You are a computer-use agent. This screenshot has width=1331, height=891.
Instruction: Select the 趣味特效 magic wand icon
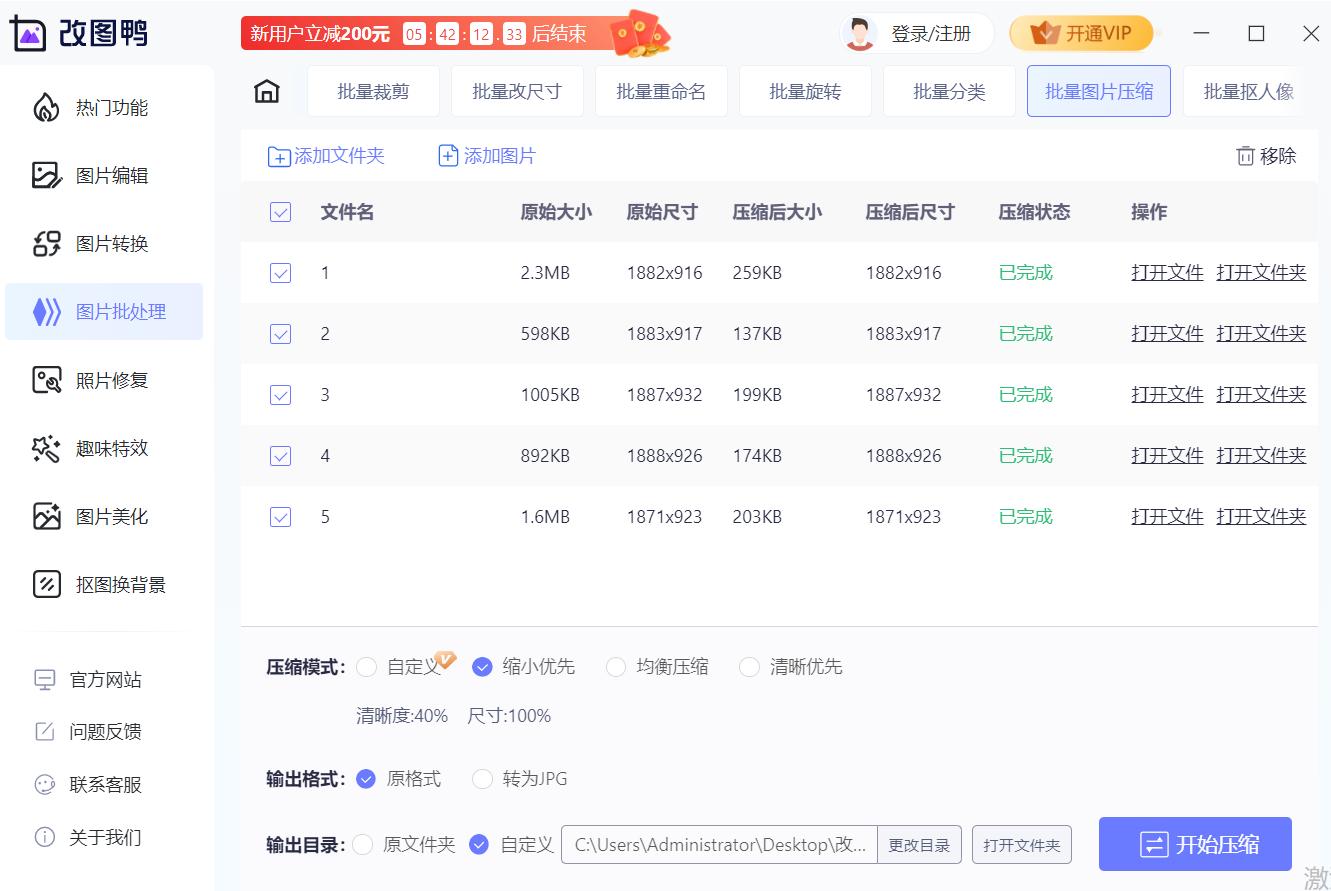pyautogui.click(x=47, y=448)
